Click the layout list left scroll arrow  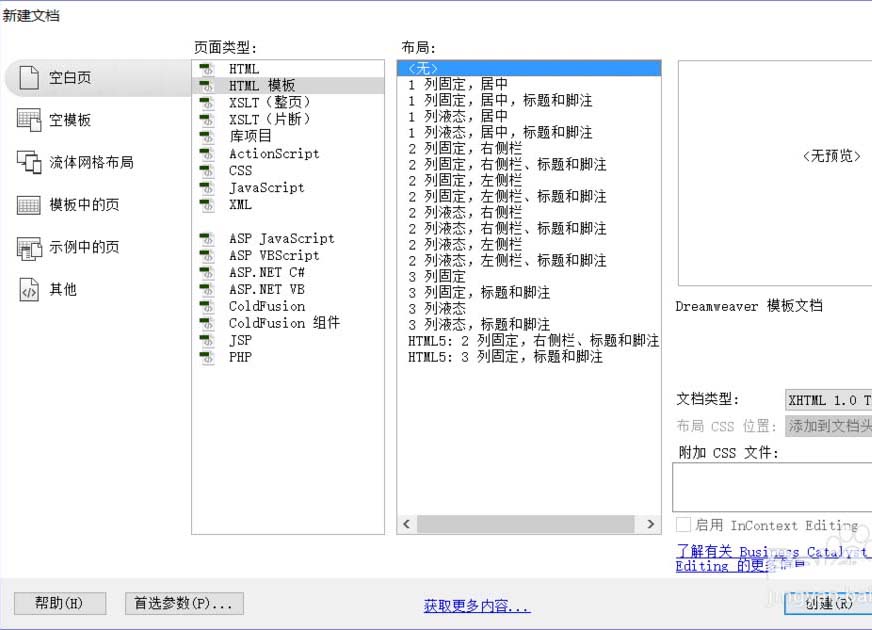pos(407,524)
